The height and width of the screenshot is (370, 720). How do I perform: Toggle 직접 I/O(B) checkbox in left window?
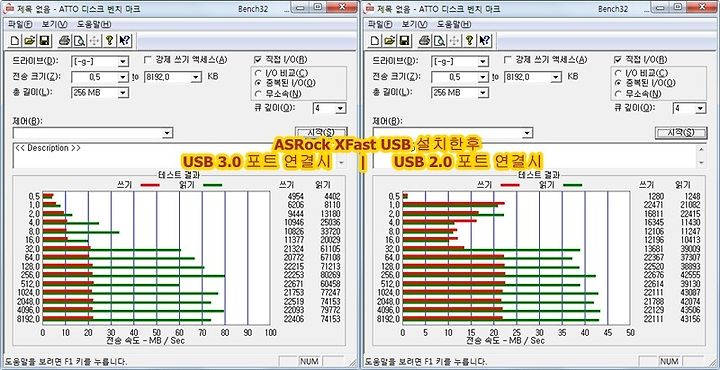[257, 60]
